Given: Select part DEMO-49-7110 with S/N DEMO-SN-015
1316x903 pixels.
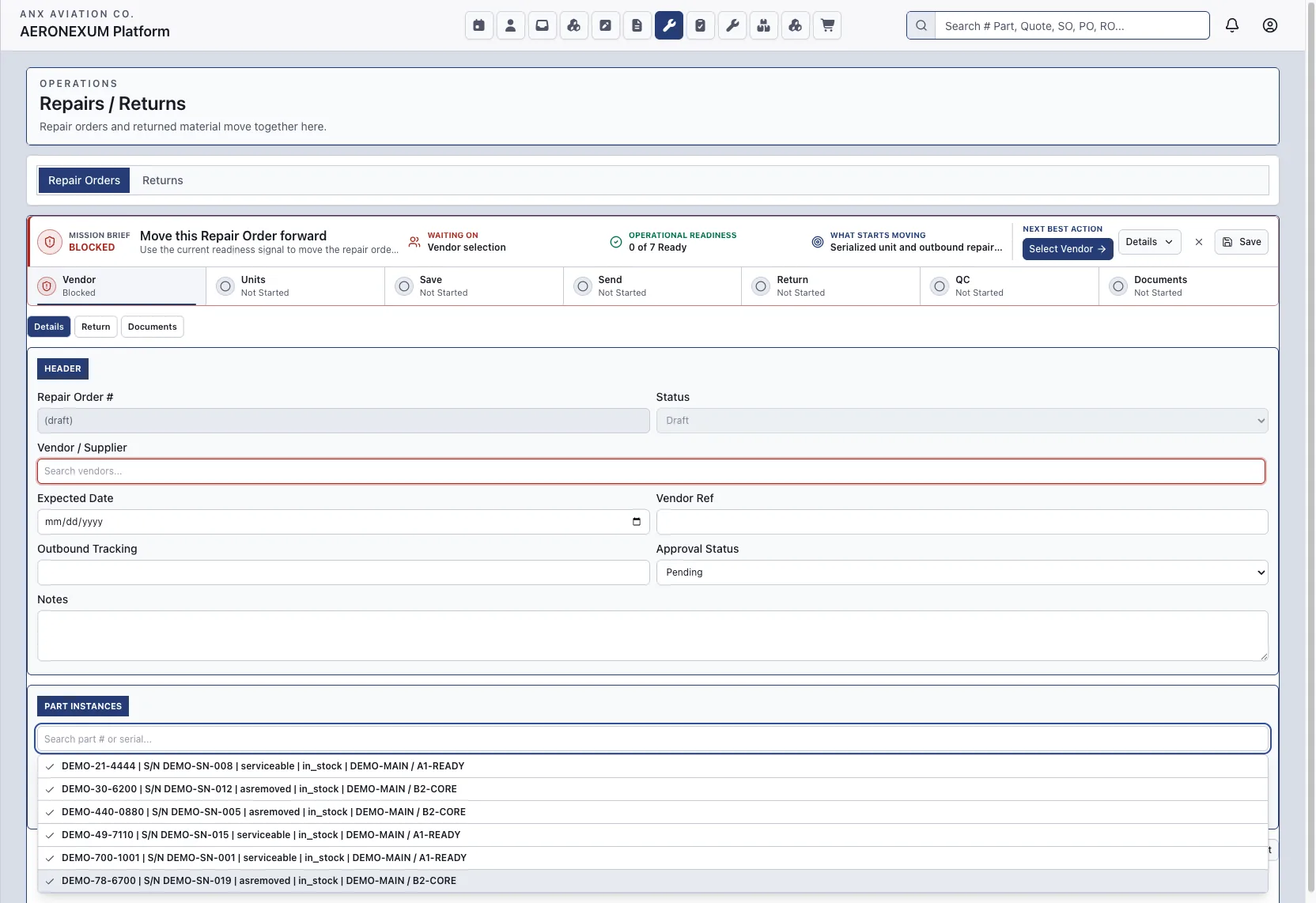Looking at the screenshot, I should (x=652, y=835).
